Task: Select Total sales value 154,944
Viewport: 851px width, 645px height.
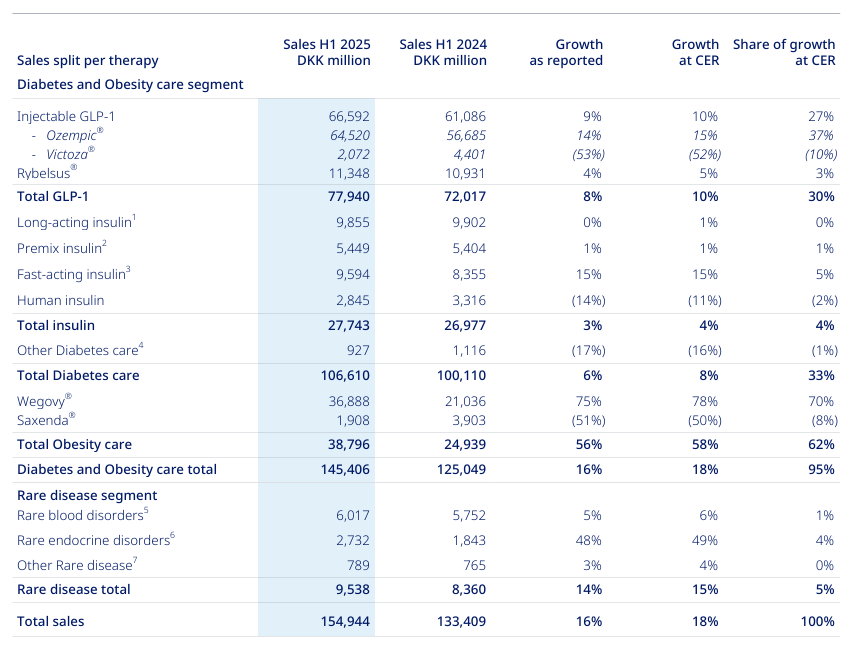Action: point(345,621)
